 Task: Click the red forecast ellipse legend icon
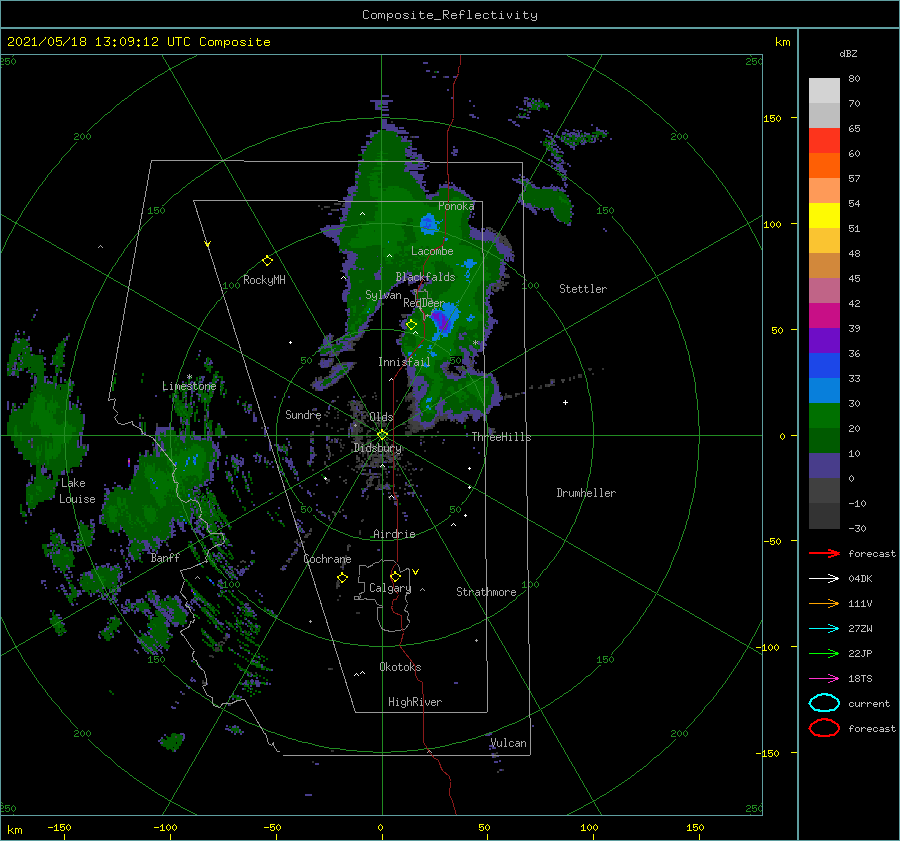(x=824, y=728)
